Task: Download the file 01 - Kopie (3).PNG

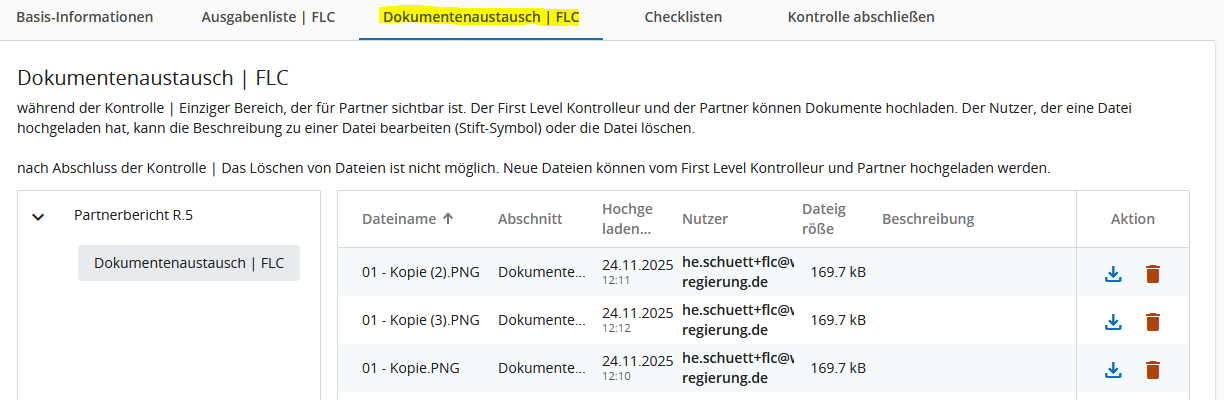Action: coord(1113,321)
